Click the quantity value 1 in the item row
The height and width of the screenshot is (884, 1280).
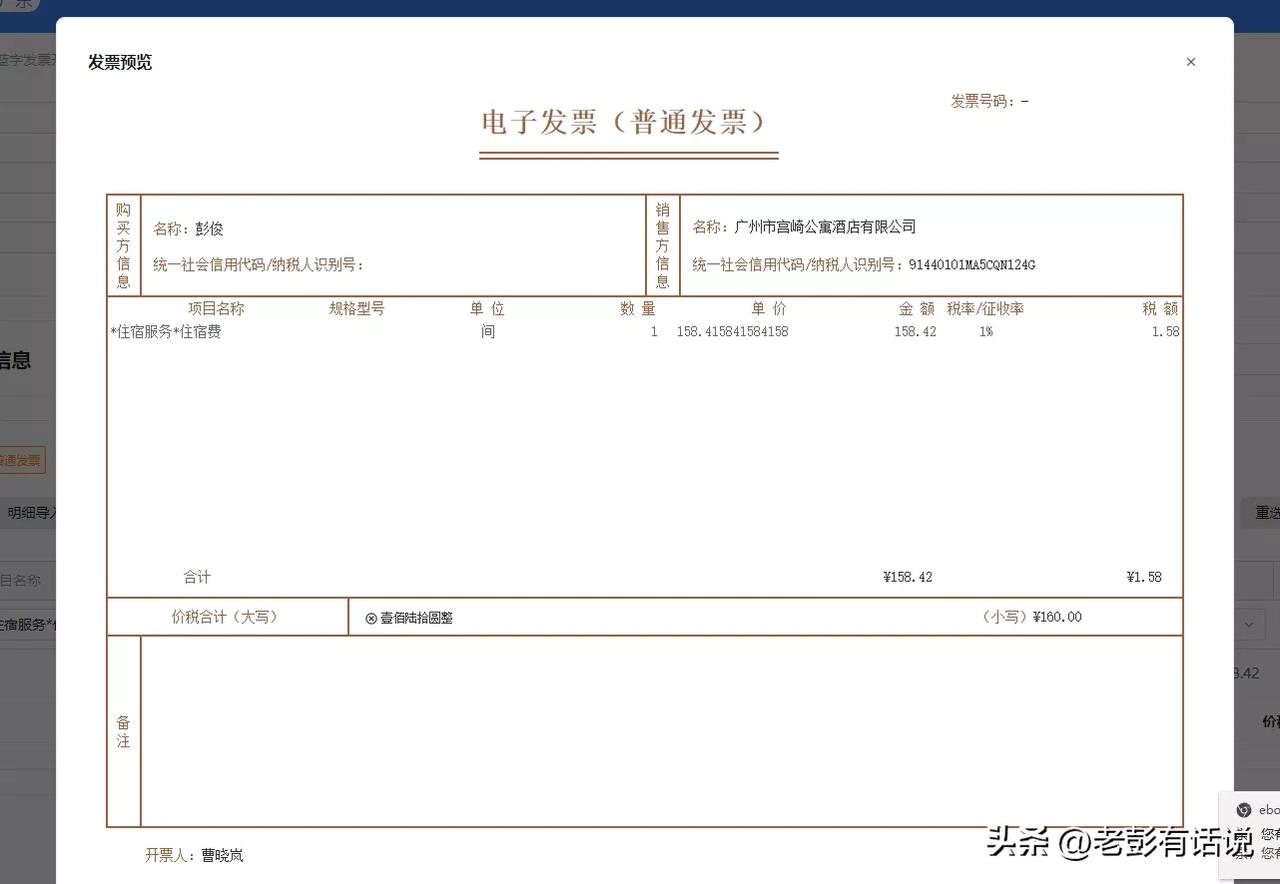[x=654, y=332]
